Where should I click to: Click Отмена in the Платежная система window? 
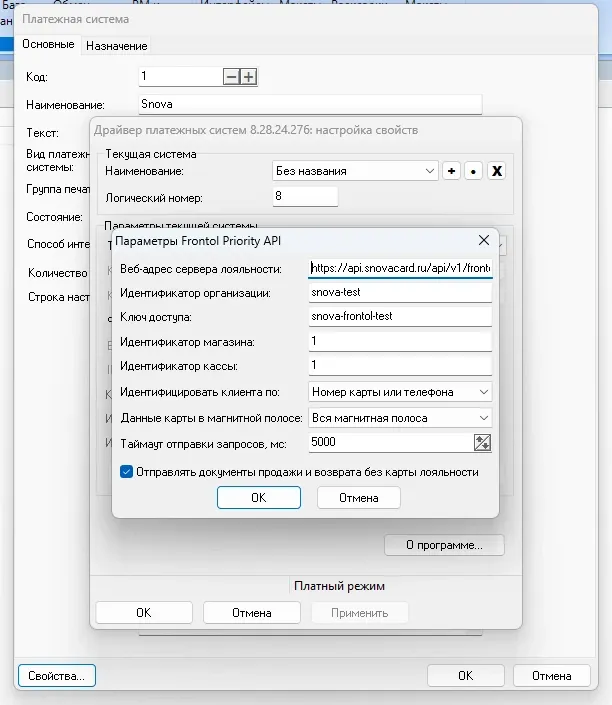pos(552,676)
